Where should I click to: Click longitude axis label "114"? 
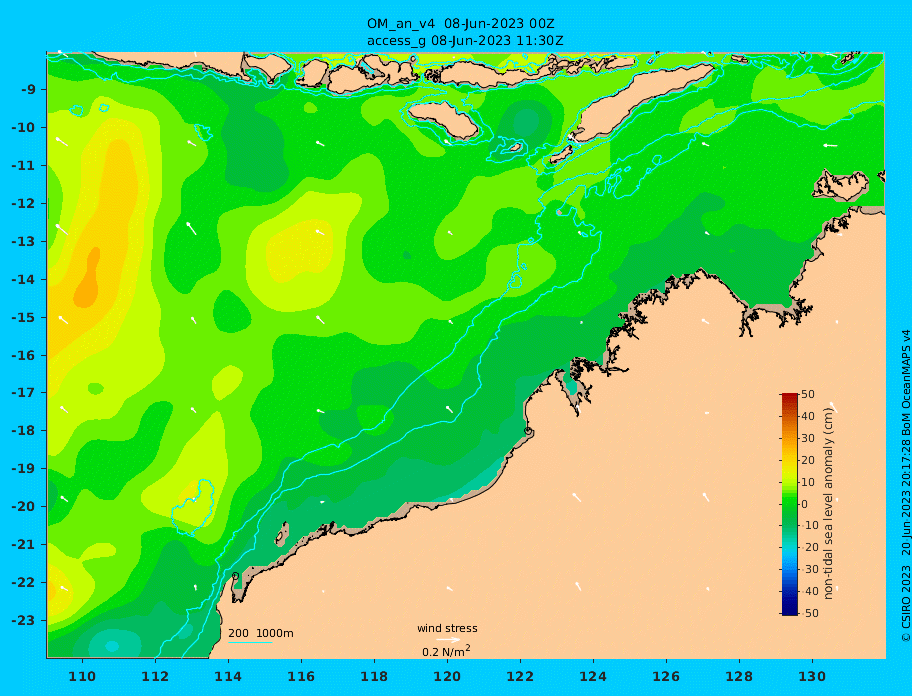click(x=228, y=677)
